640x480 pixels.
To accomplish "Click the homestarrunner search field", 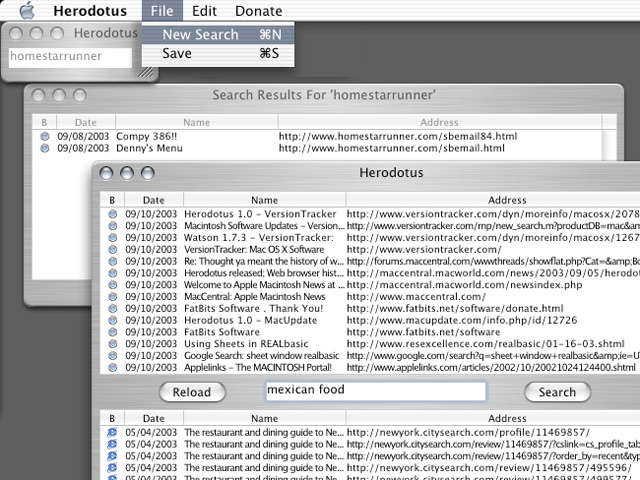I will point(70,57).
